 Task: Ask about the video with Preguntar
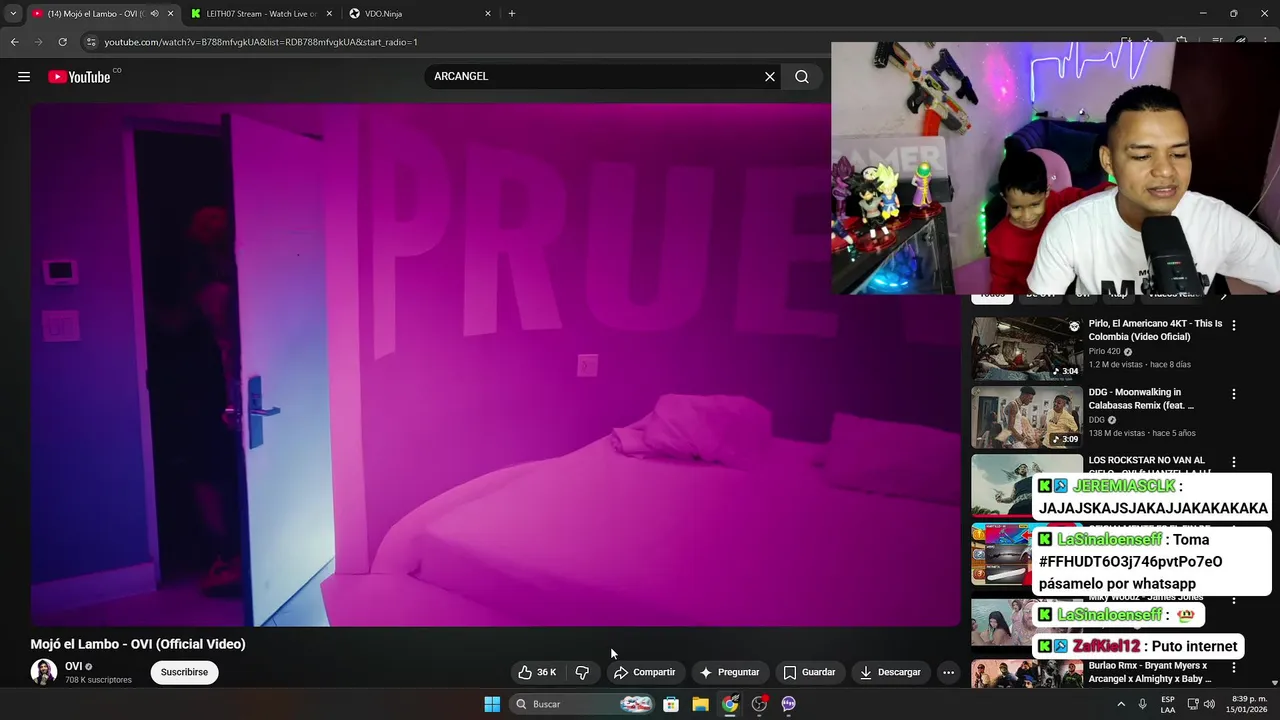pos(729,672)
